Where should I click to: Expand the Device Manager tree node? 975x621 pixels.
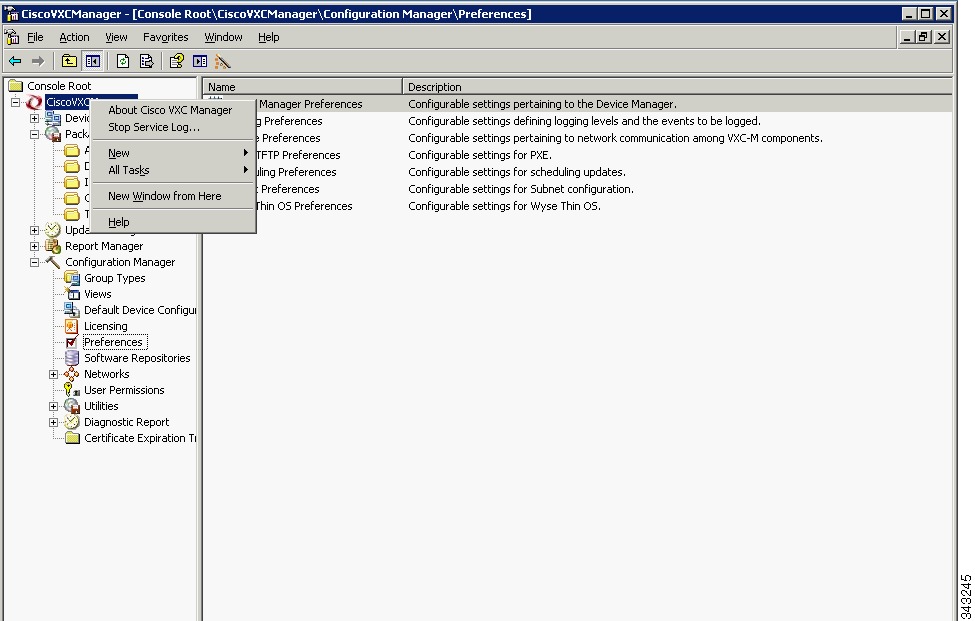(x=35, y=118)
